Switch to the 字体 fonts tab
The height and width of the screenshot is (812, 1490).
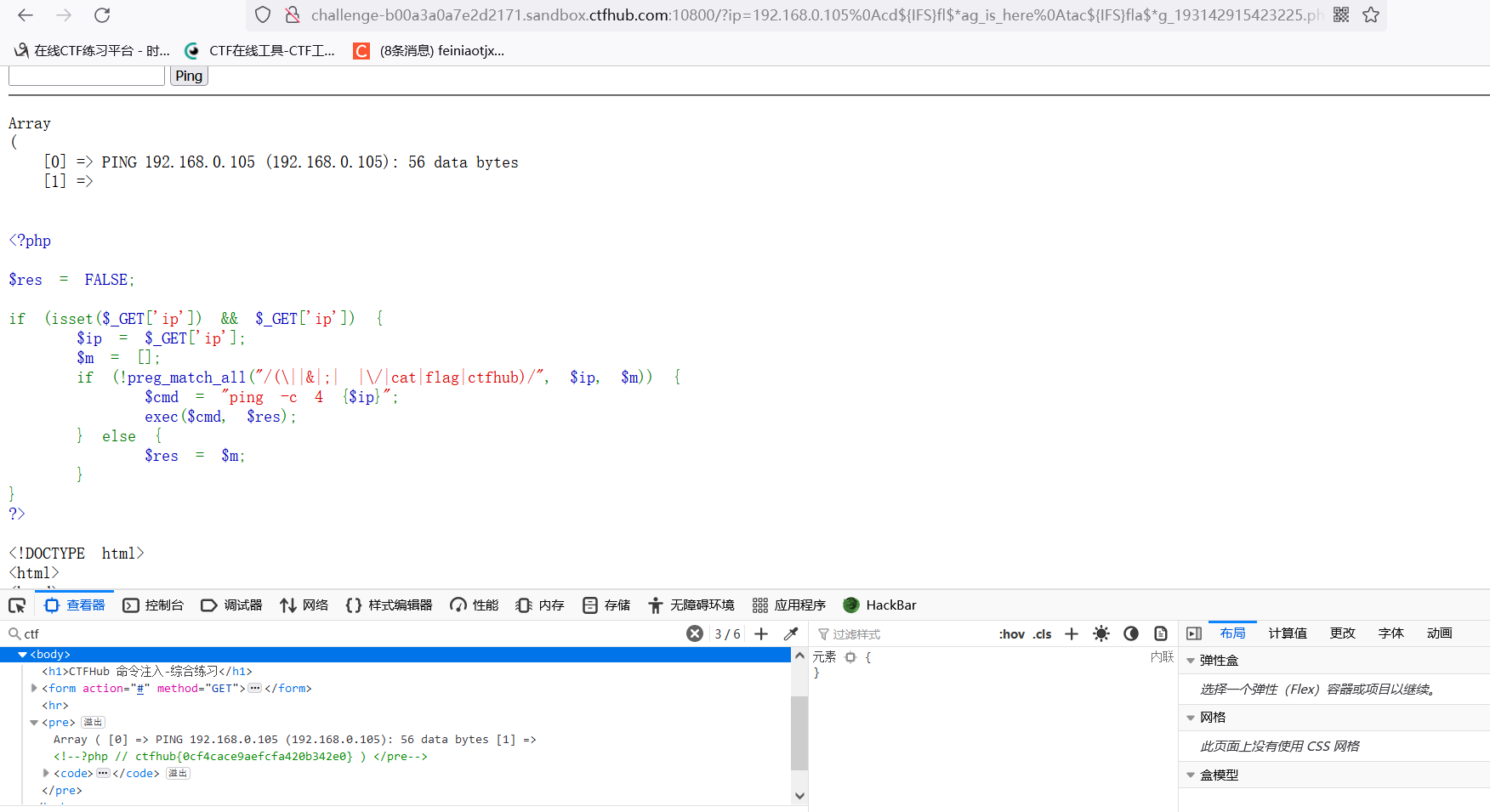coord(1391,633)
